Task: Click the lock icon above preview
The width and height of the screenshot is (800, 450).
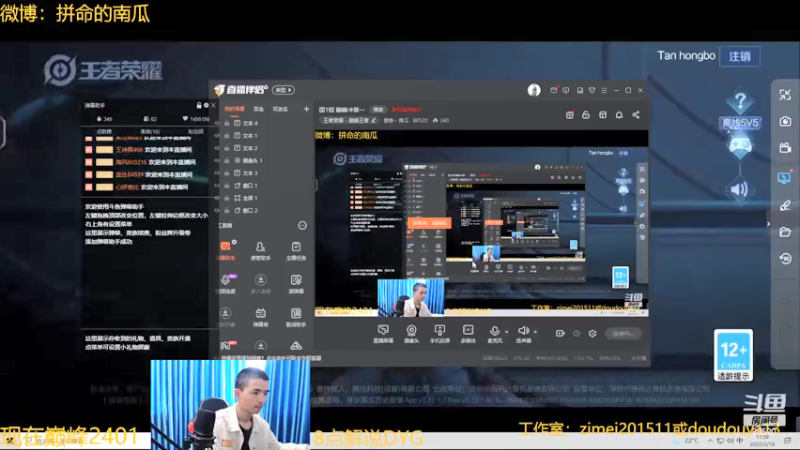Action: (586, 115)
